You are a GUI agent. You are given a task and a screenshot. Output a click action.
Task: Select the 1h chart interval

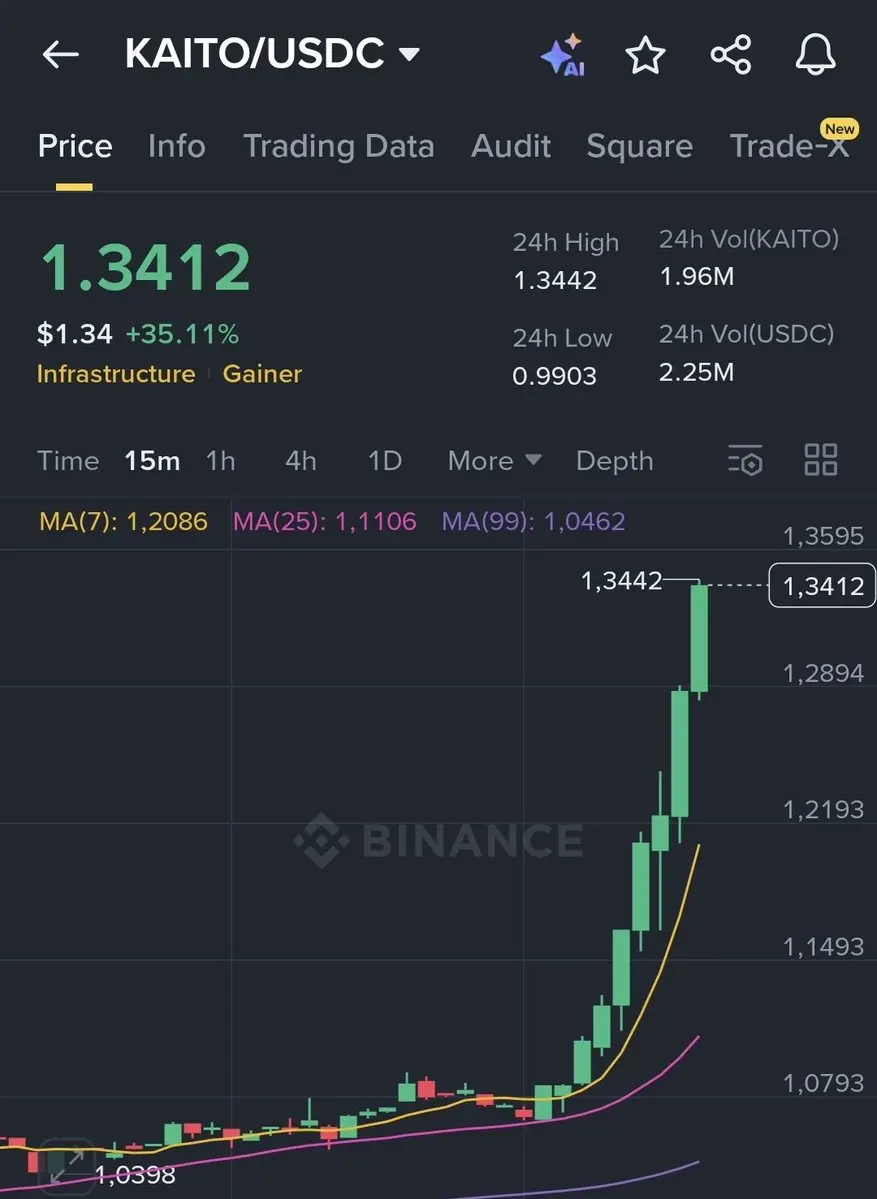(220, 461)
